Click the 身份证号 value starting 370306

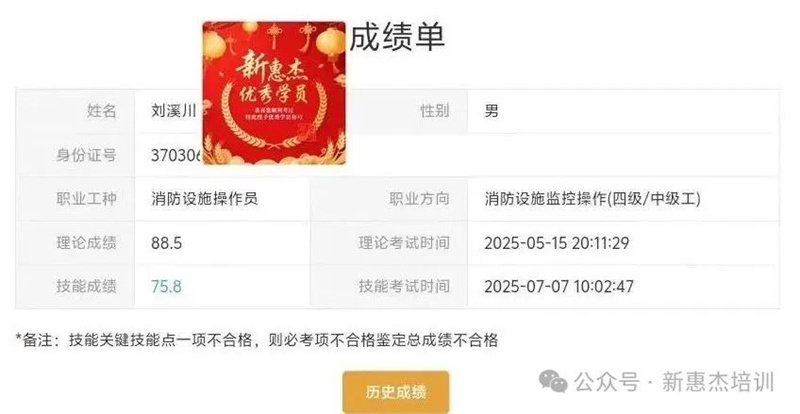177,155
